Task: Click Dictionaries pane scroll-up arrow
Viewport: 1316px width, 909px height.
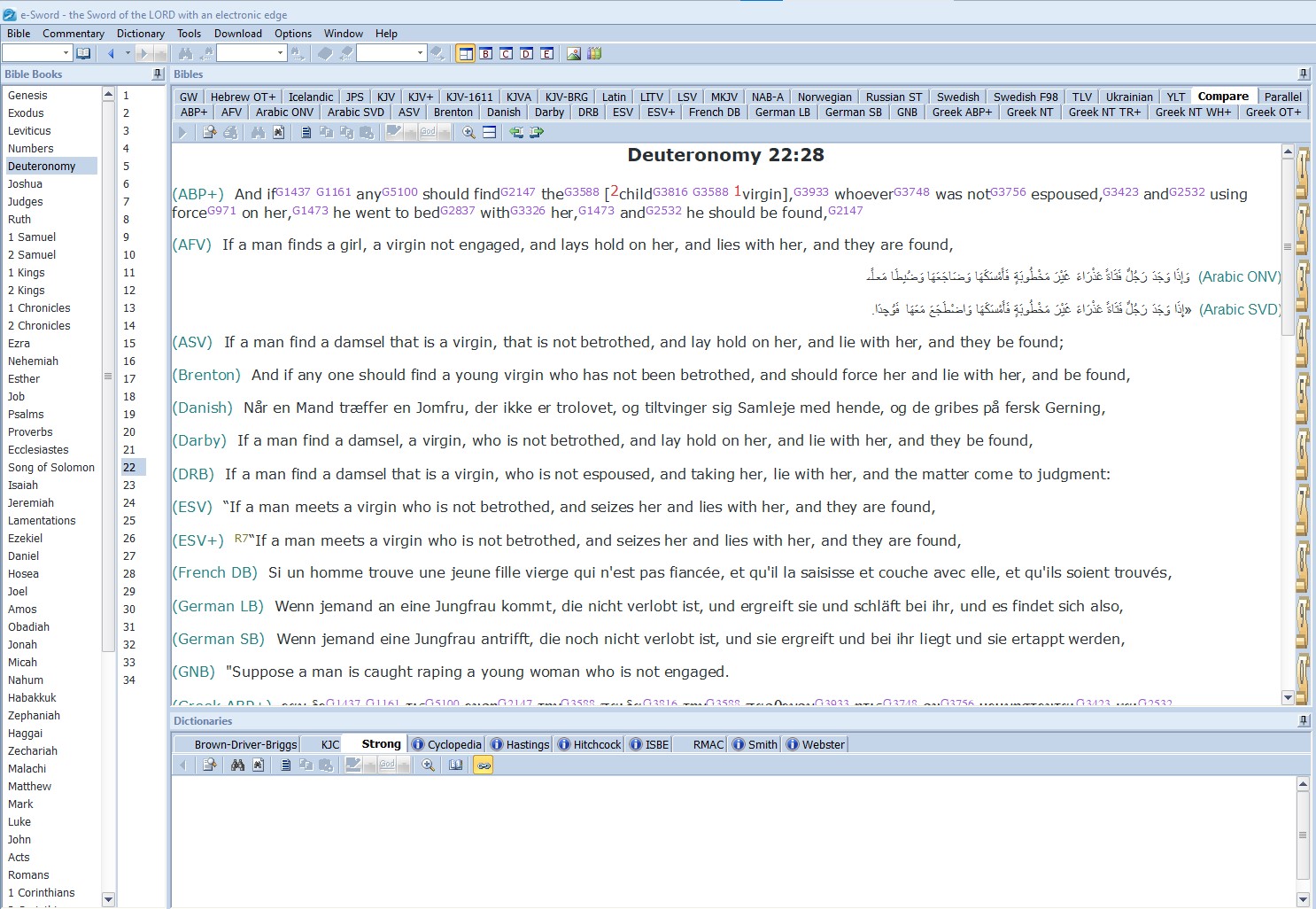Action: click(1303, 783)
